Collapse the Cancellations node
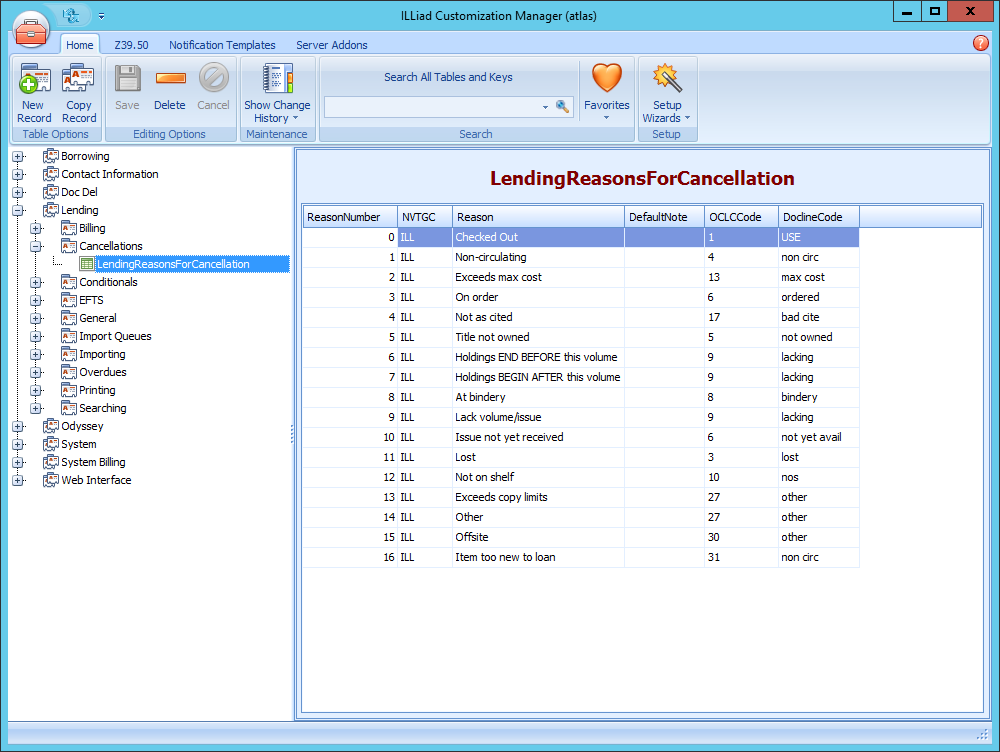 pyautogui.click(x=35, y=246)
